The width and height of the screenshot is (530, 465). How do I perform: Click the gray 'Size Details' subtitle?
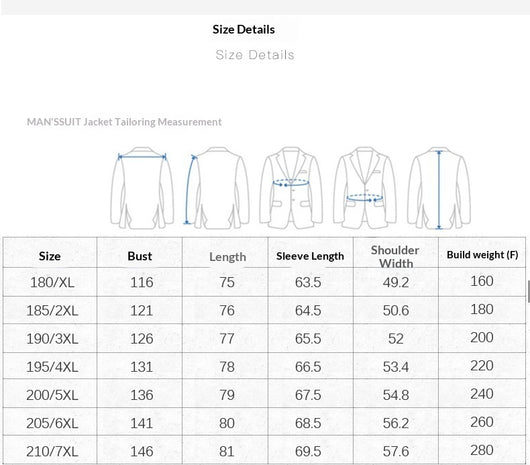point(255,55)
